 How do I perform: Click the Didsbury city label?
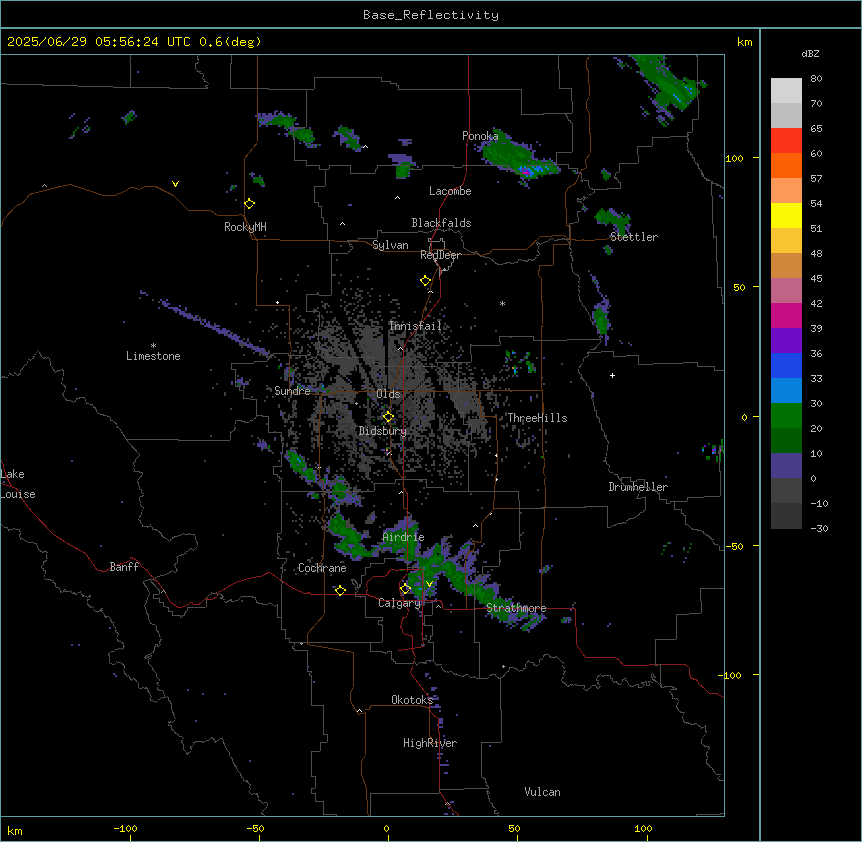(383, 431)
